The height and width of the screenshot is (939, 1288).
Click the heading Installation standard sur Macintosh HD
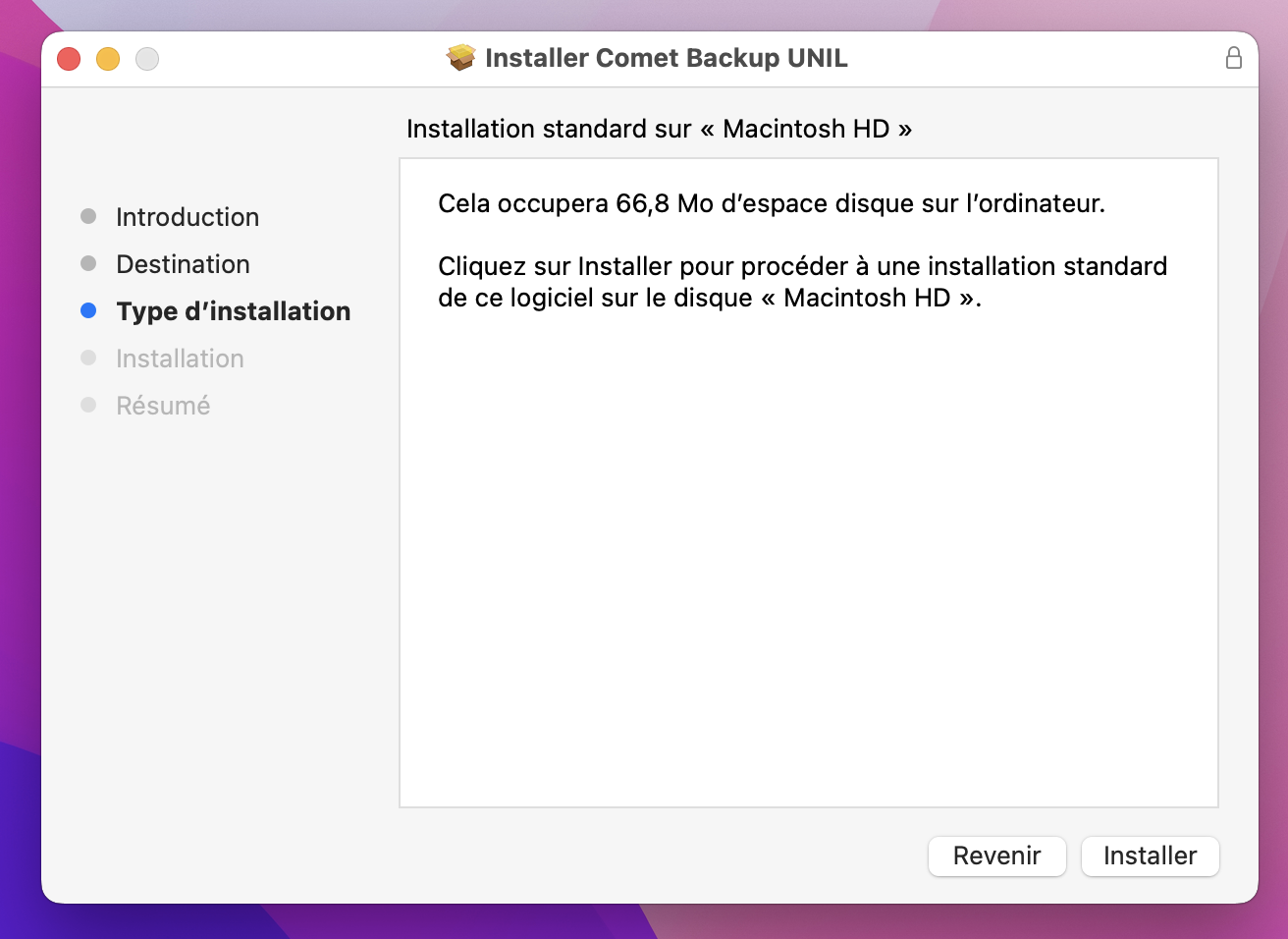click(x=659, y=129)
